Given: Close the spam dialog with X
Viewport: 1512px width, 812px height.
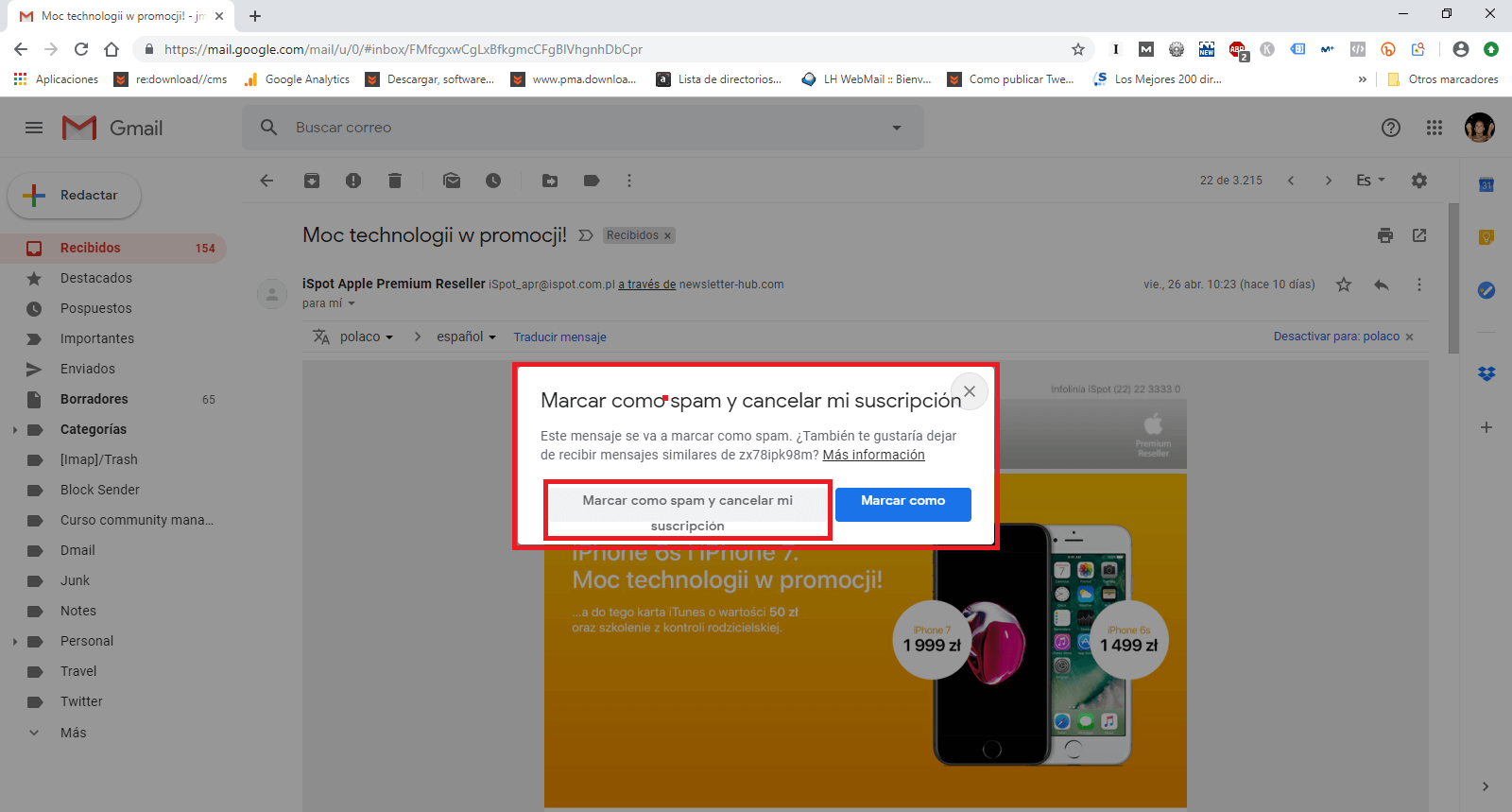Looking at the screenshot, I should click(x=970, y=391).
